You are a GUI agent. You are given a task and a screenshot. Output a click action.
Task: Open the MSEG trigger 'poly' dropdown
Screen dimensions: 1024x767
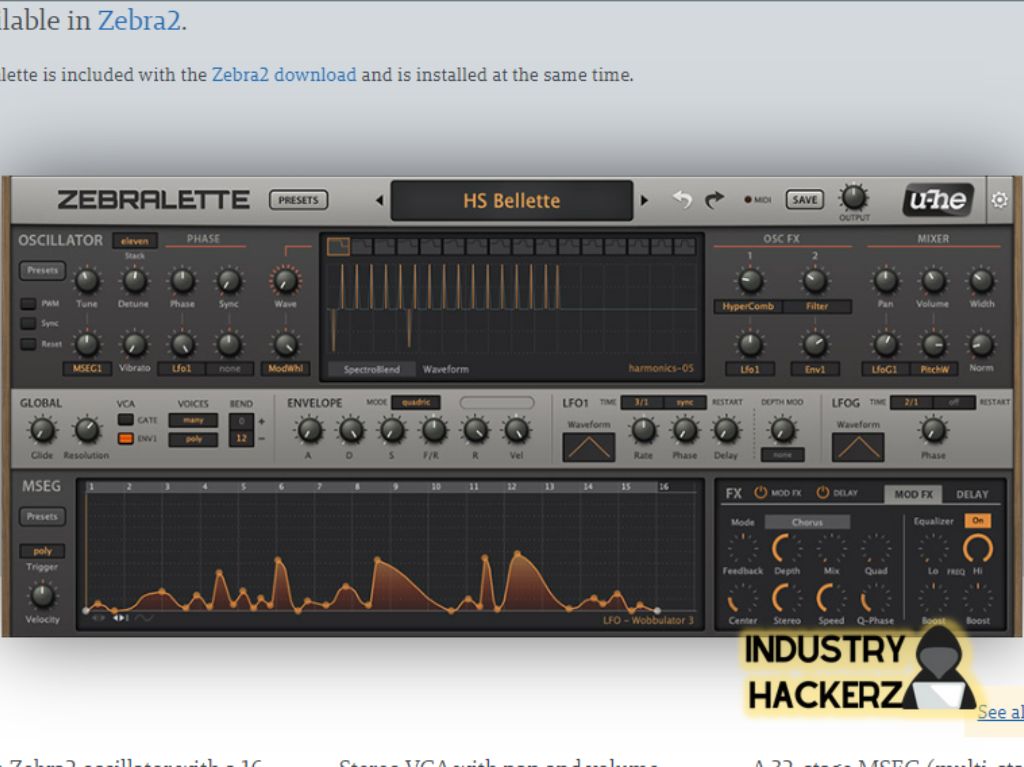click(x=42, y=551)
